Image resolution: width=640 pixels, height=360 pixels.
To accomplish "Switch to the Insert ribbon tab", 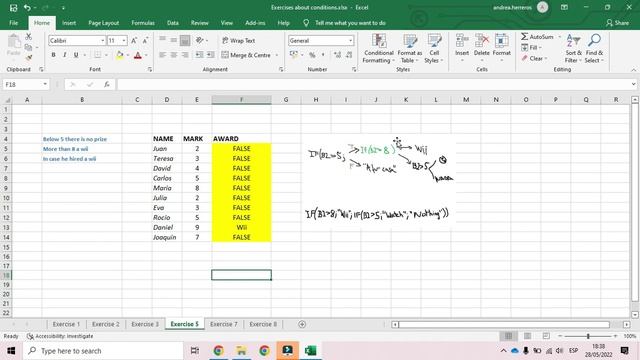I will 69,23.
